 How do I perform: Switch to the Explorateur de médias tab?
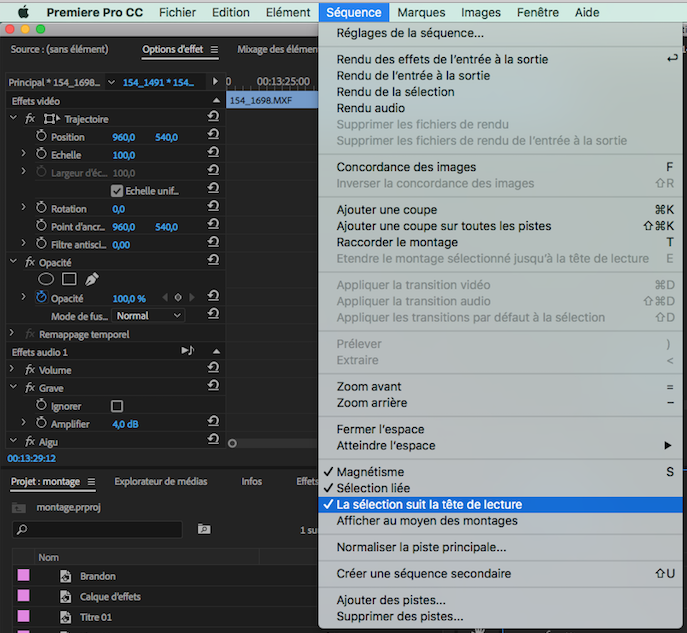point(161,481)
